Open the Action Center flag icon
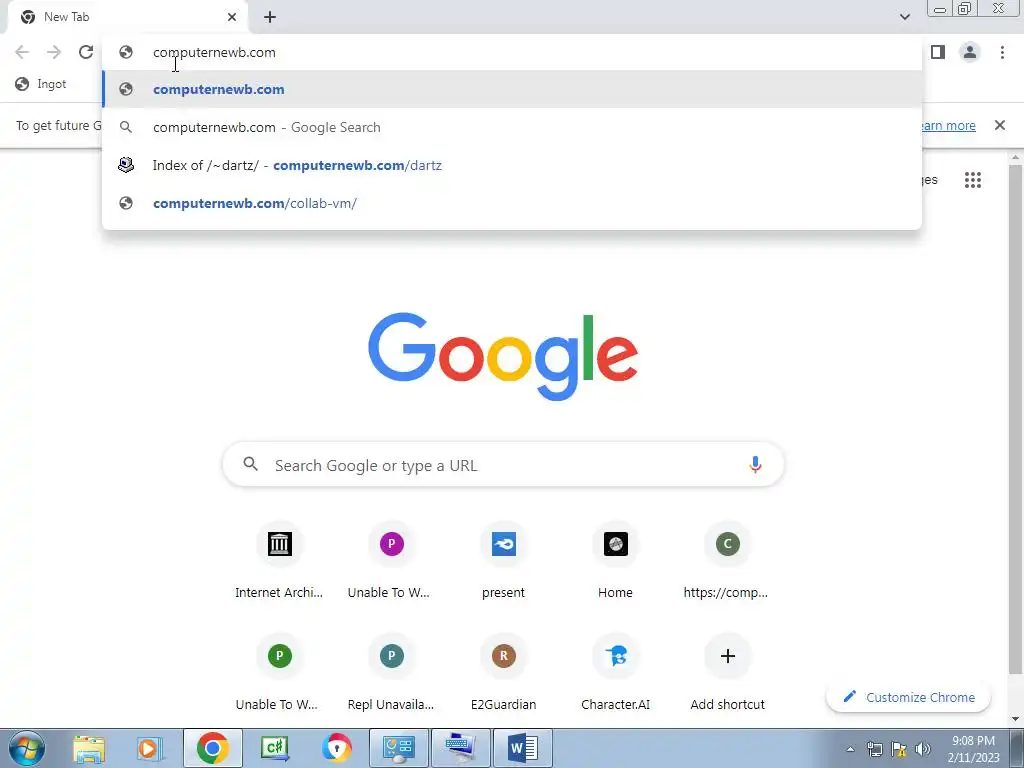This screenshot has width=1024, height=768. point(899,749)
